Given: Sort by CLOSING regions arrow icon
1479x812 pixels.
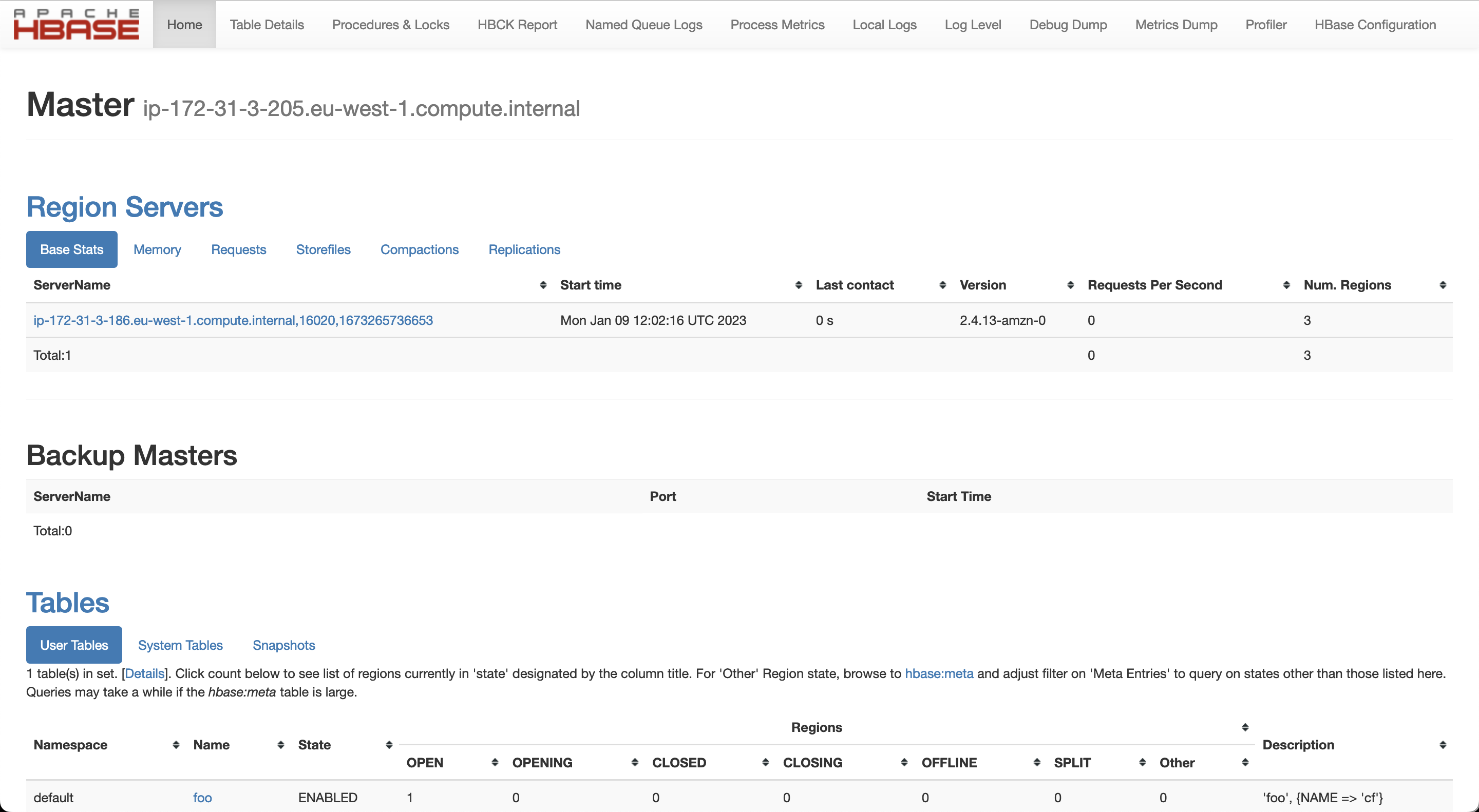Looking at the screenshot, I should pos(904,763).
